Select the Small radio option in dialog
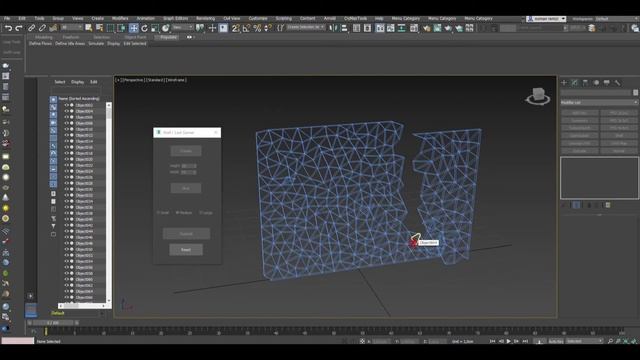Screen dimensions: 640x360 [163, 213]
